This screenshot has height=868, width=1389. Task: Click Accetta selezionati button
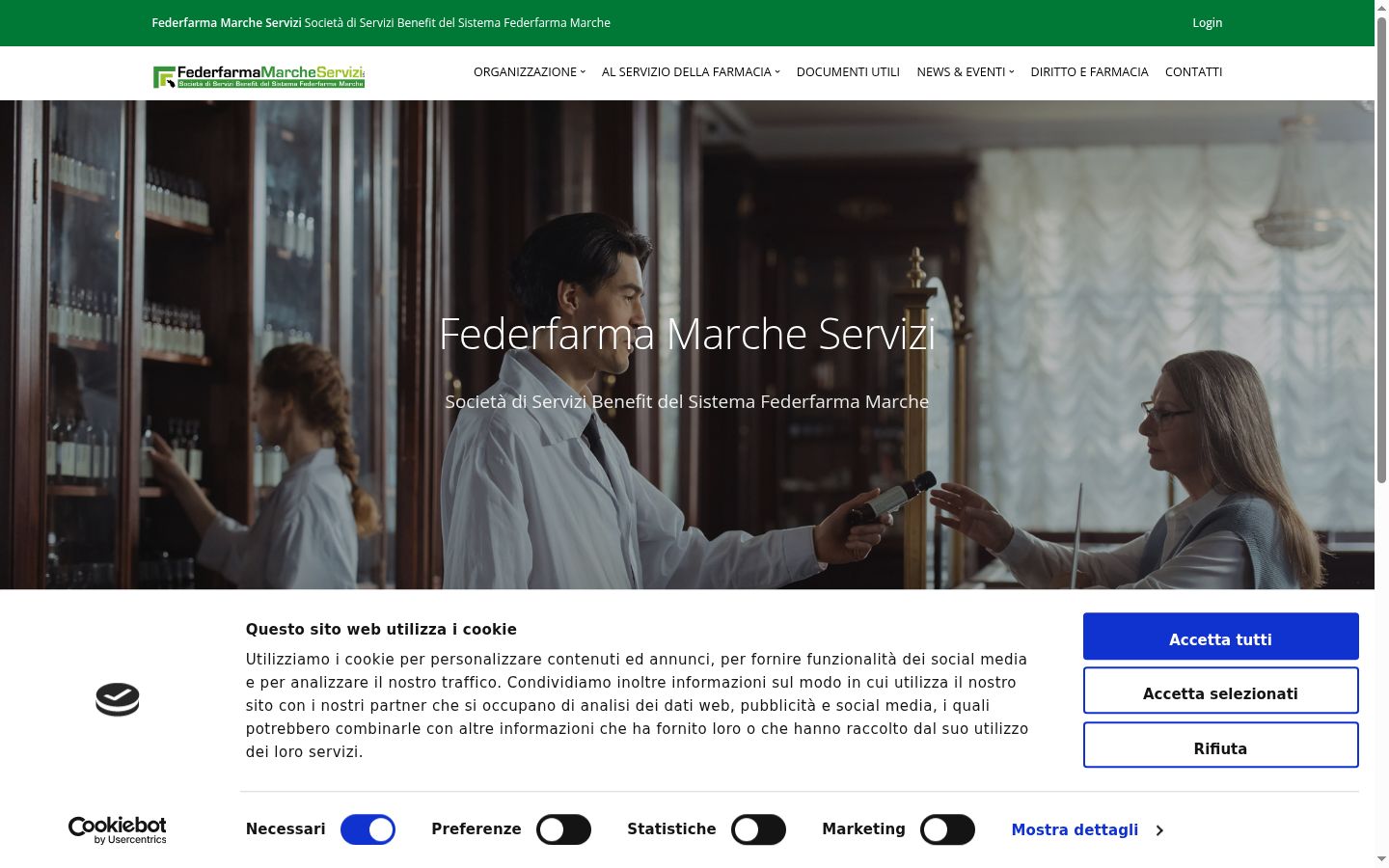1220,691
